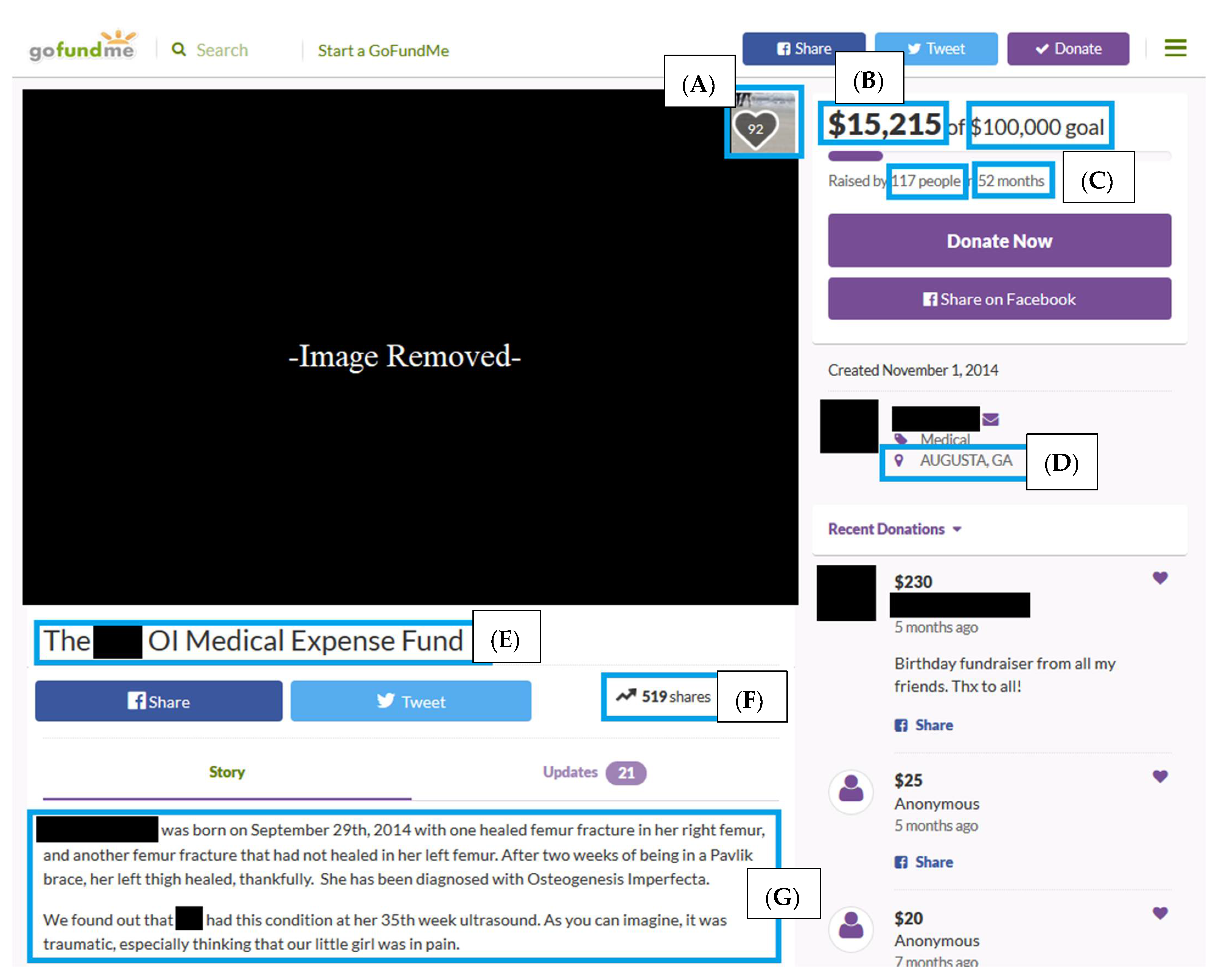Click the 92 hearts thumbnail icon

click(x=755, y=129)
